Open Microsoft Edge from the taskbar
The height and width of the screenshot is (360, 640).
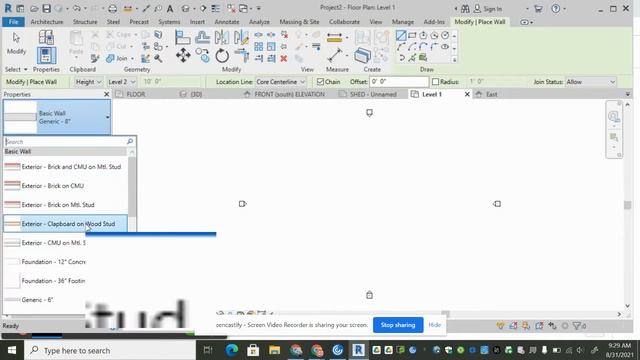[232, 350]
